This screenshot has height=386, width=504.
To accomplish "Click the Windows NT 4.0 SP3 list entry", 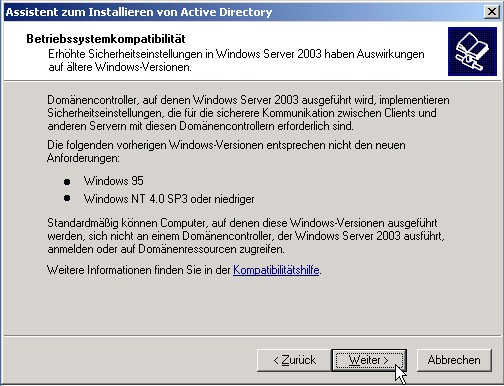I will click(169, 199).
